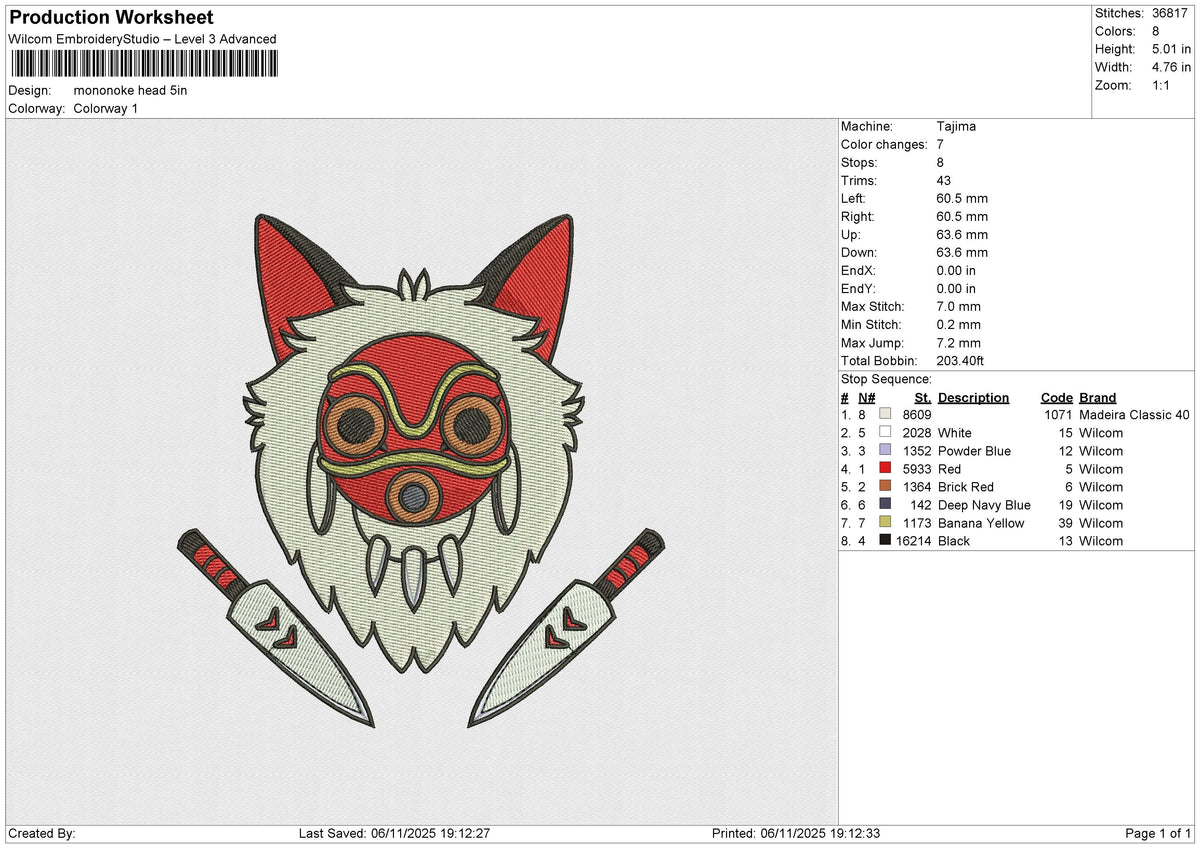1200x848 pixels.
Task: Select the Black thread color swatch
Action: (x=885, y=541)
